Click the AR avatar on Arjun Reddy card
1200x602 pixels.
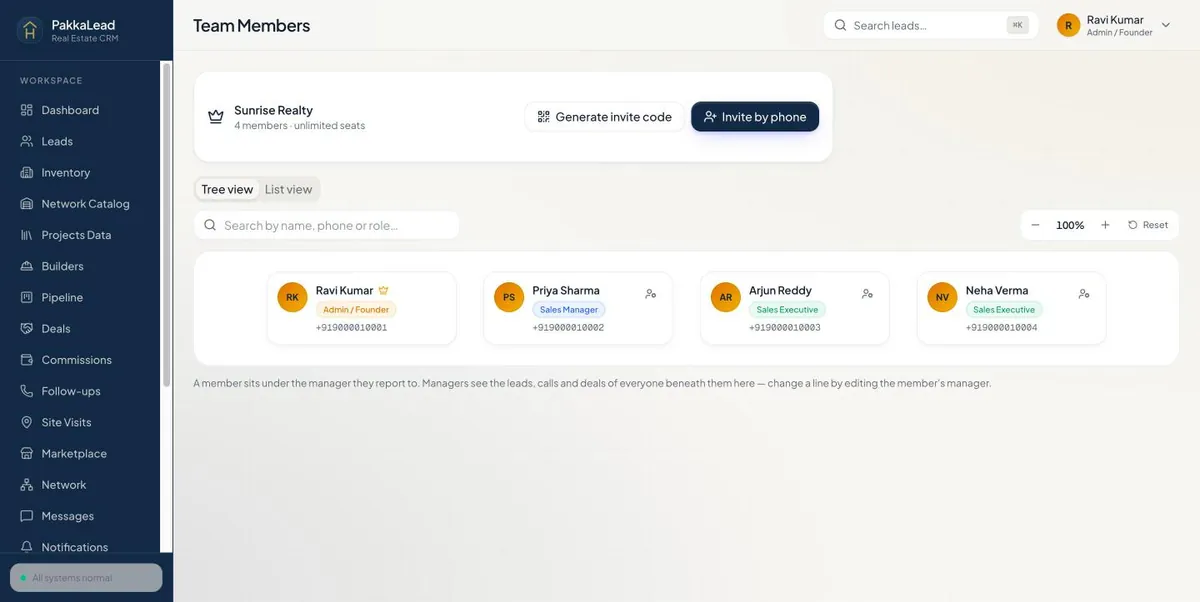point(726,297)
